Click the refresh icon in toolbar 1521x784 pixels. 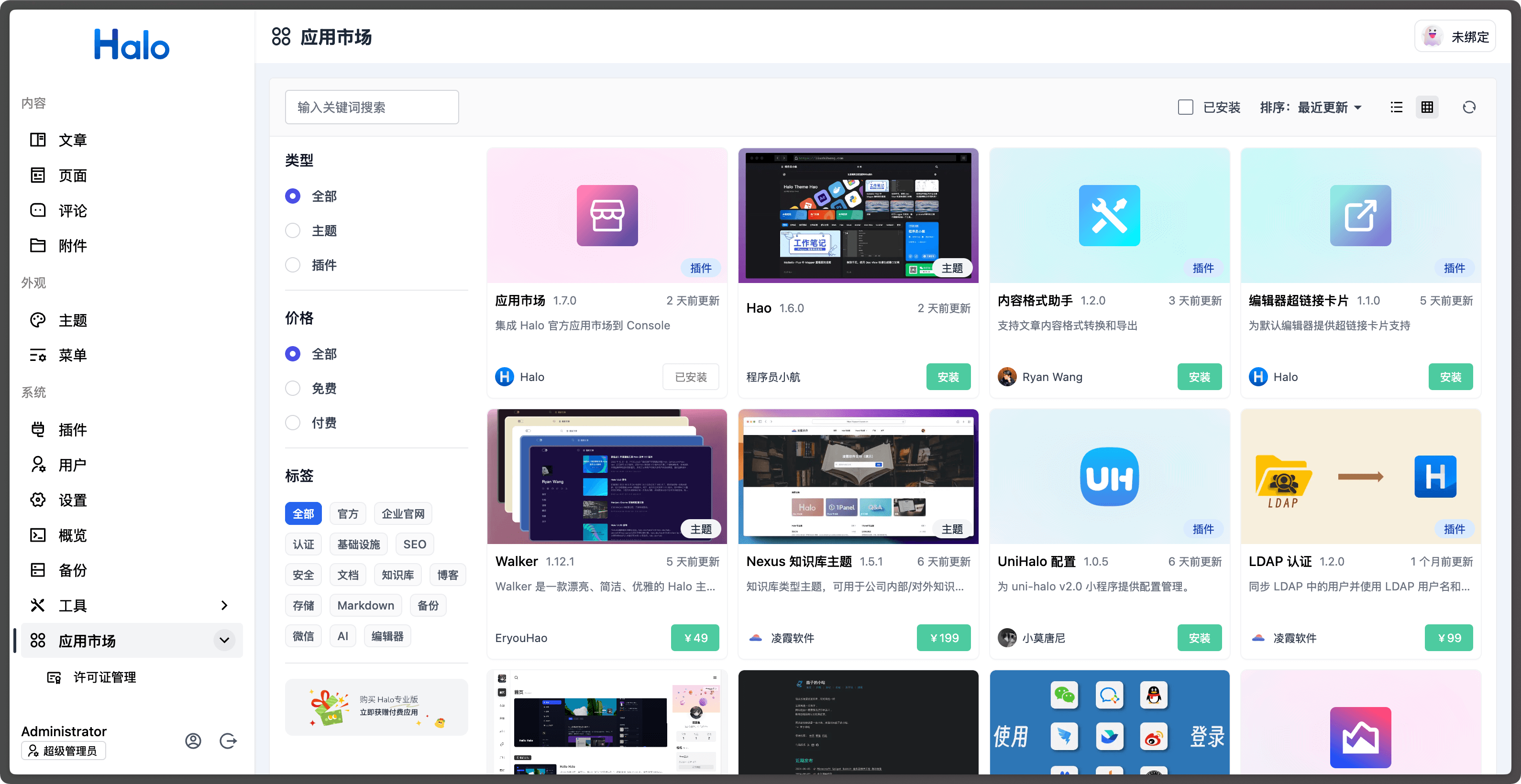coord(1469,108)
